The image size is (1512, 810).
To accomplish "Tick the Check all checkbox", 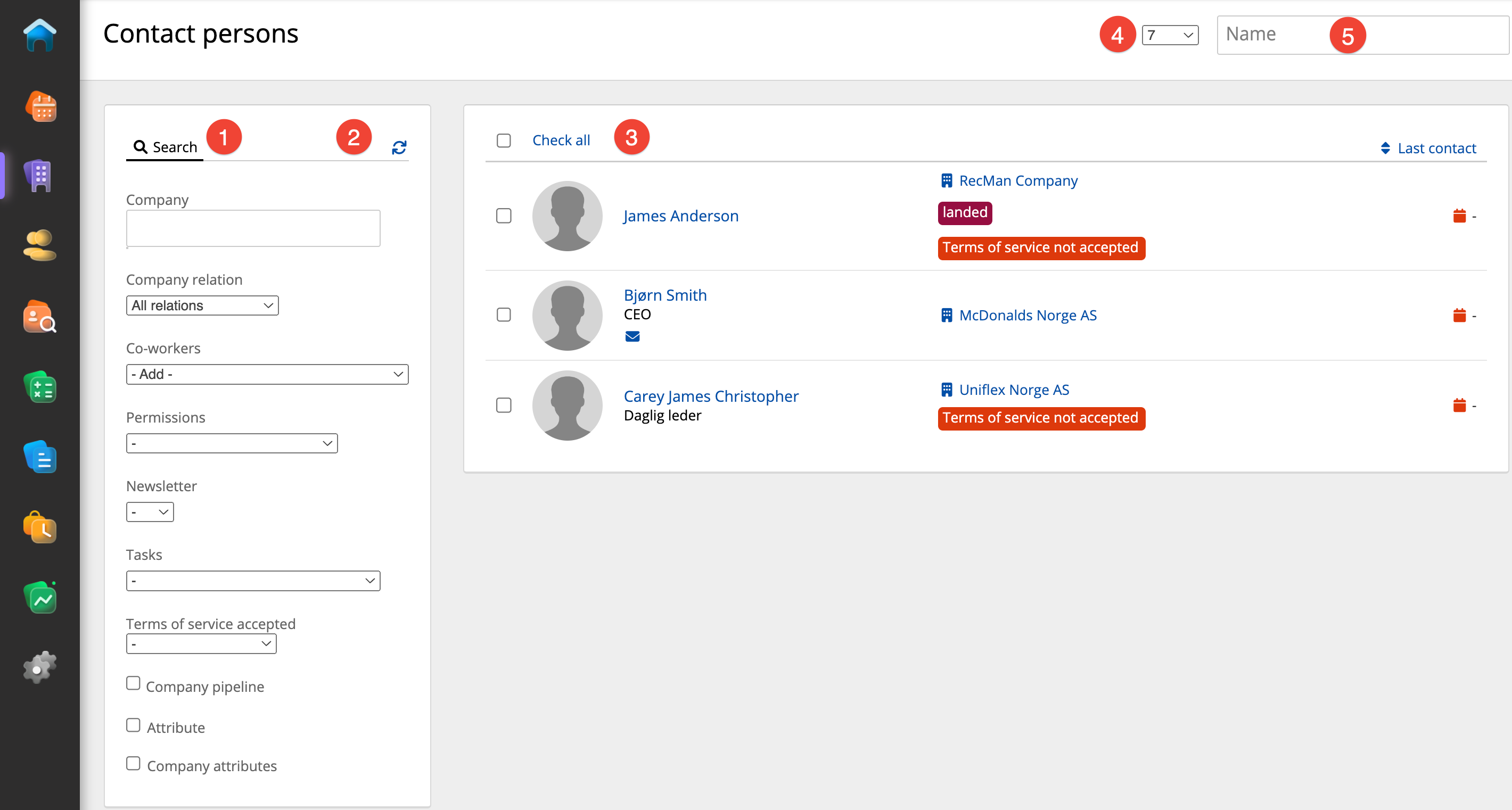I will point(504,141).
